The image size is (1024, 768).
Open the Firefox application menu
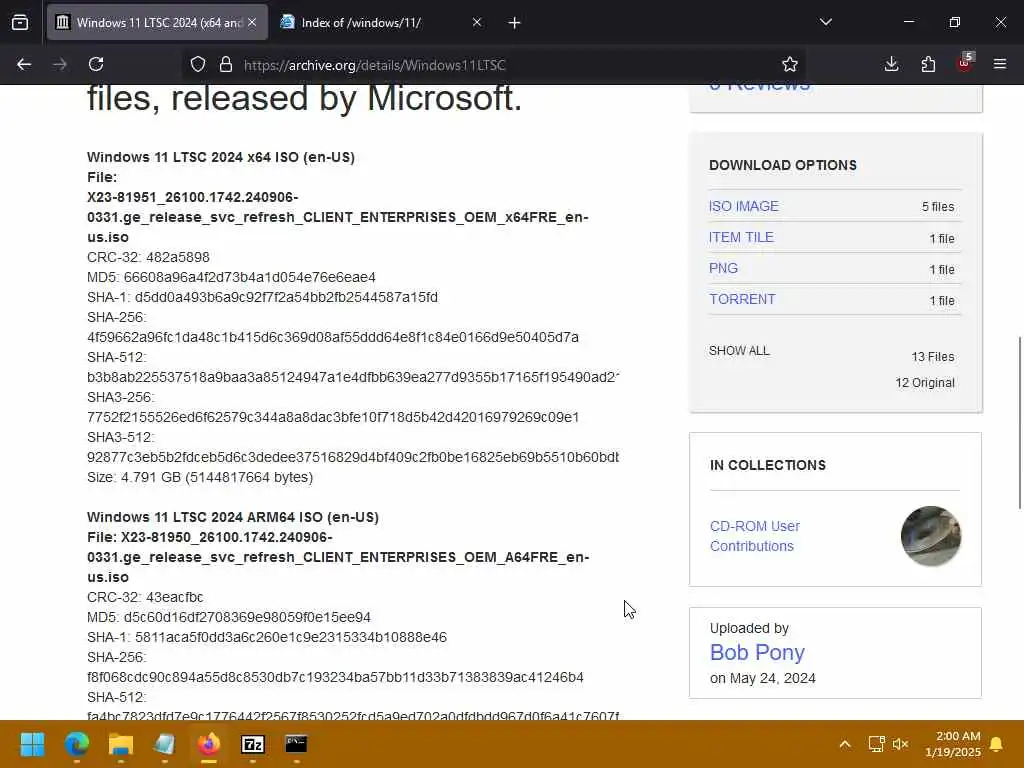coord(1000,64)
